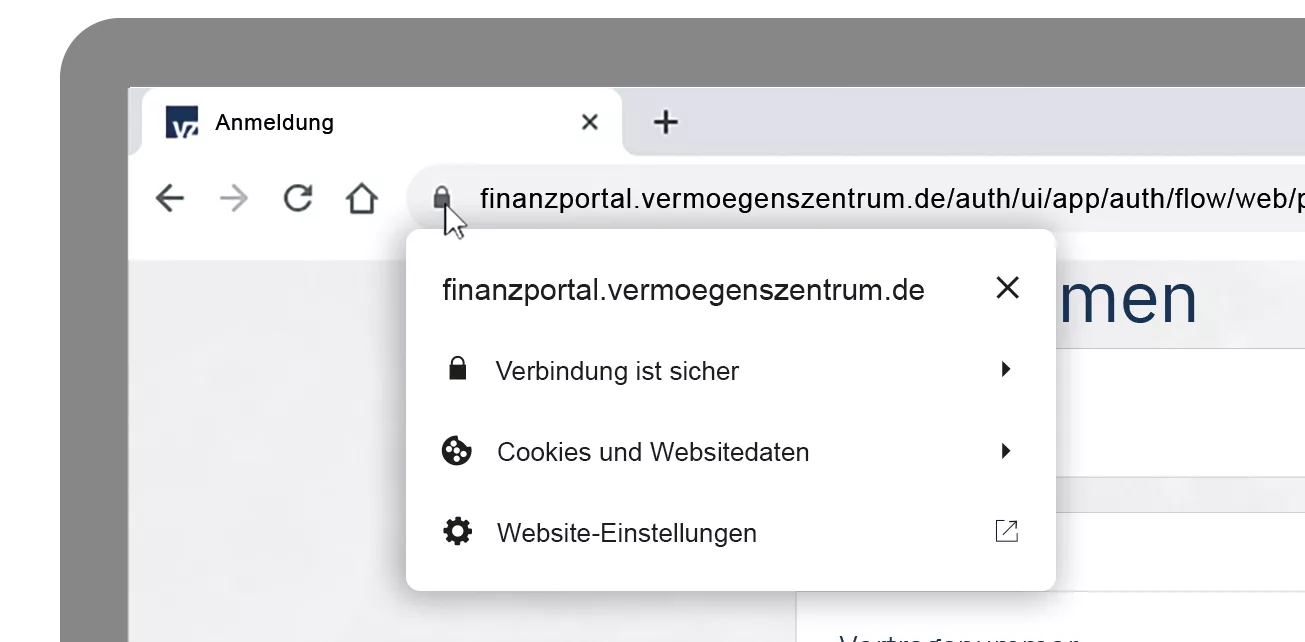Screen dimensions: 1305x642
Task: Click the black lock icon beside Verbindung ist sicher
Action: click(x=457, y=369)
